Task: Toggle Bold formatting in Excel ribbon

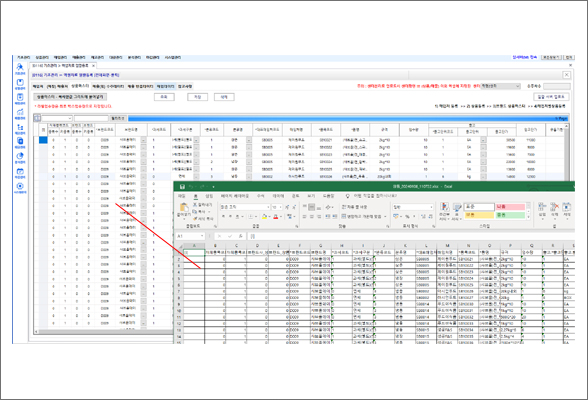Action: (x=224, y=216)
